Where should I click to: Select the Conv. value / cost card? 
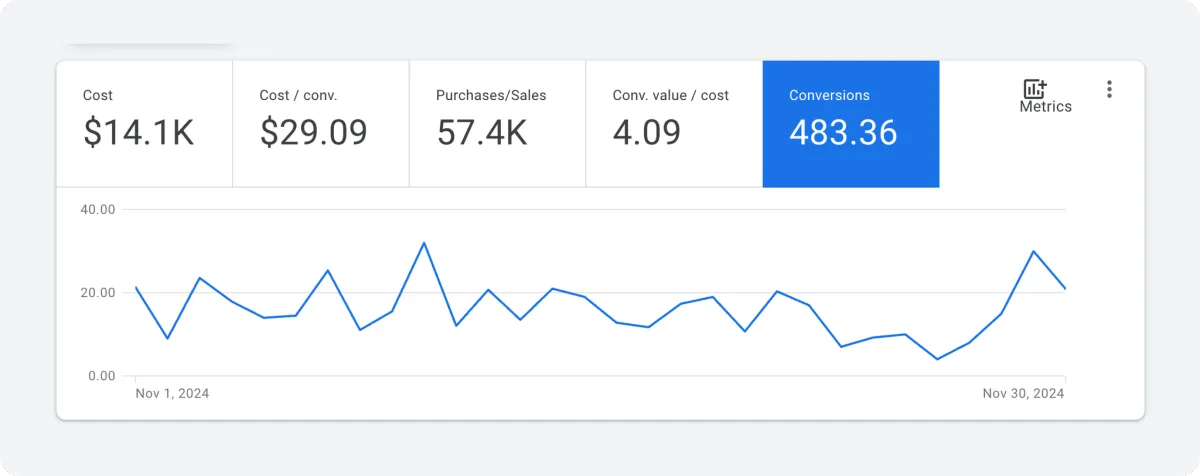tap(674, 124)
